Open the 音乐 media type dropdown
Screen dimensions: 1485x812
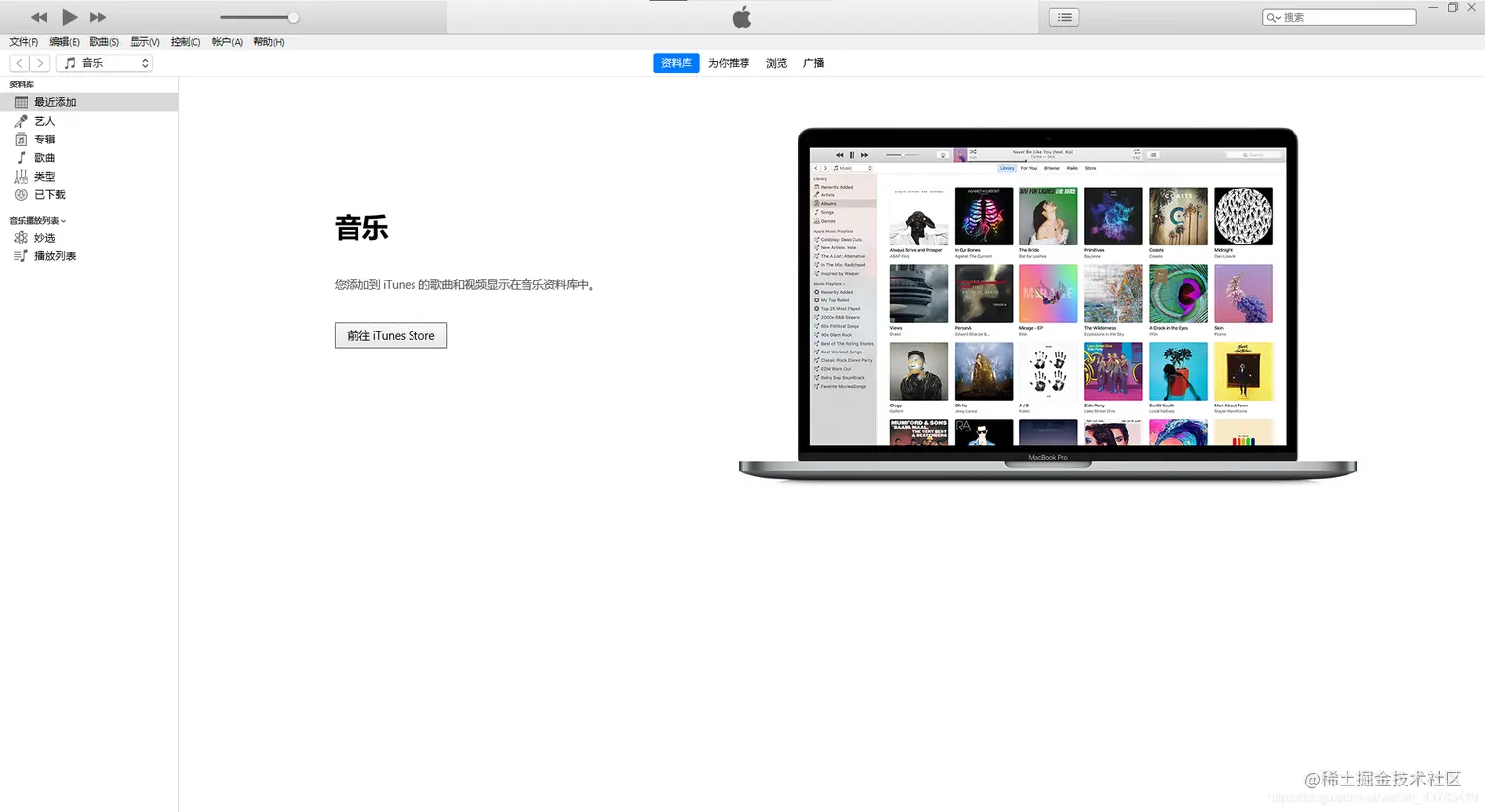coord(105,62)
